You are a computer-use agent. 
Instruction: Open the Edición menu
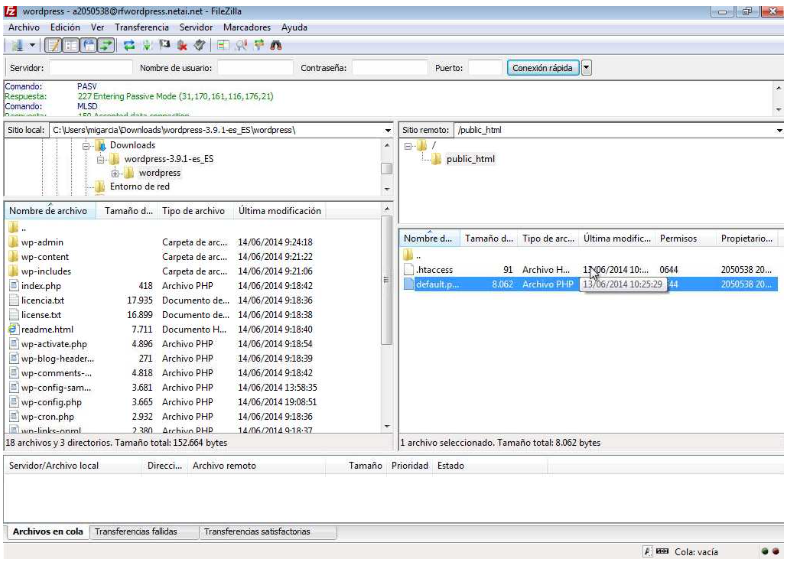coord(65,27)
